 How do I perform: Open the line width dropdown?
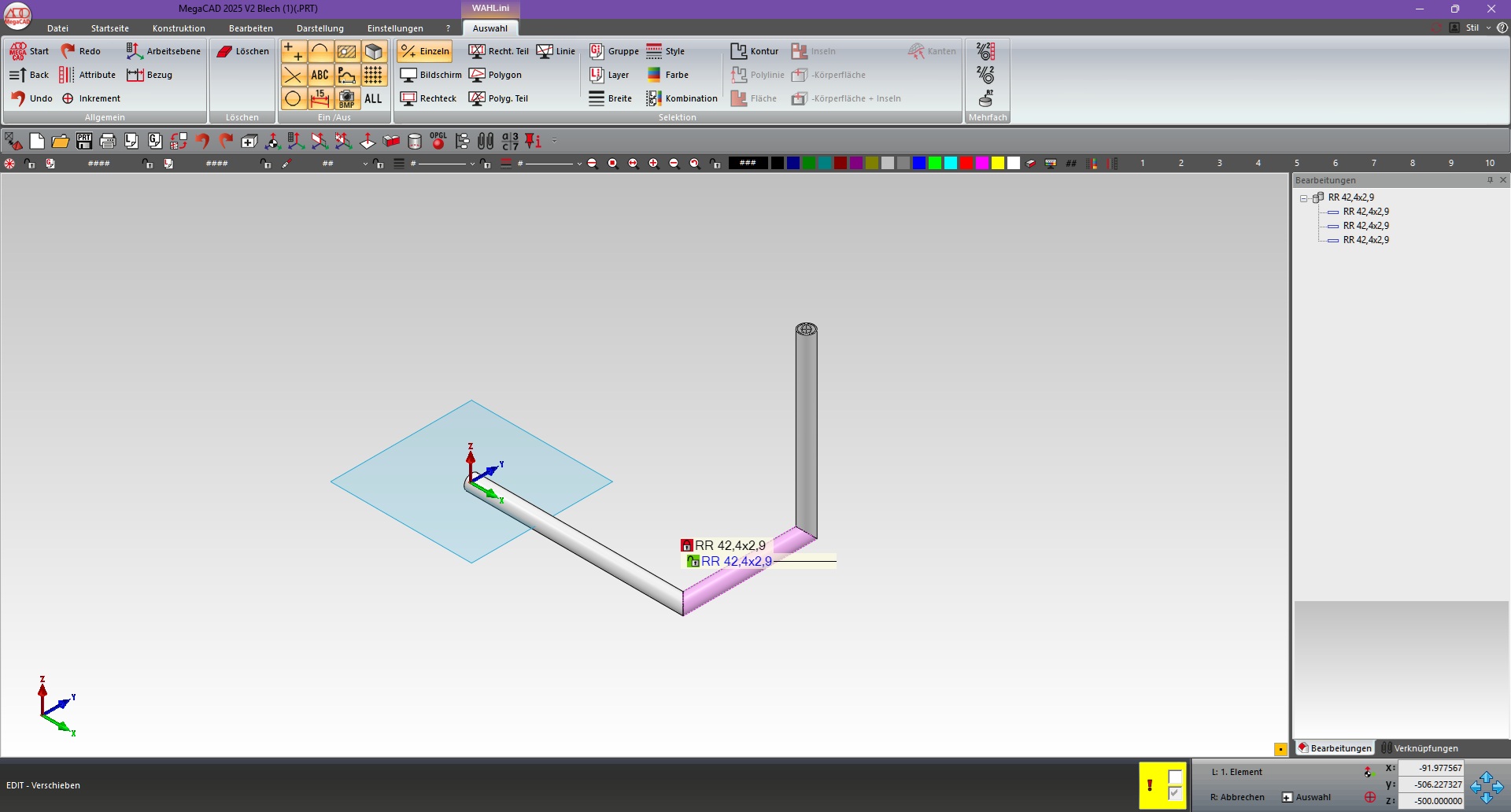coord(579,164)
